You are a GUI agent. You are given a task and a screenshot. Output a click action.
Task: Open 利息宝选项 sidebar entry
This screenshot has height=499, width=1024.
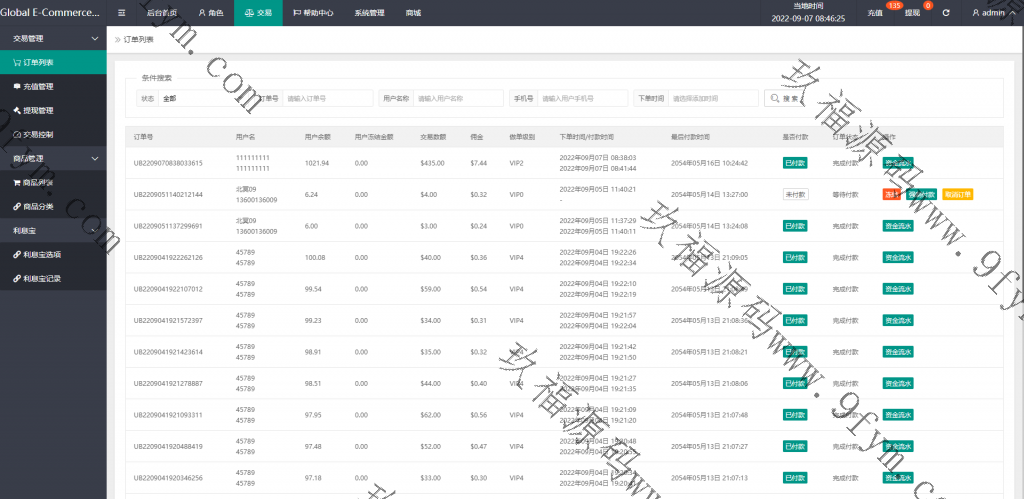pyautogui.click(x=43, y=254)
